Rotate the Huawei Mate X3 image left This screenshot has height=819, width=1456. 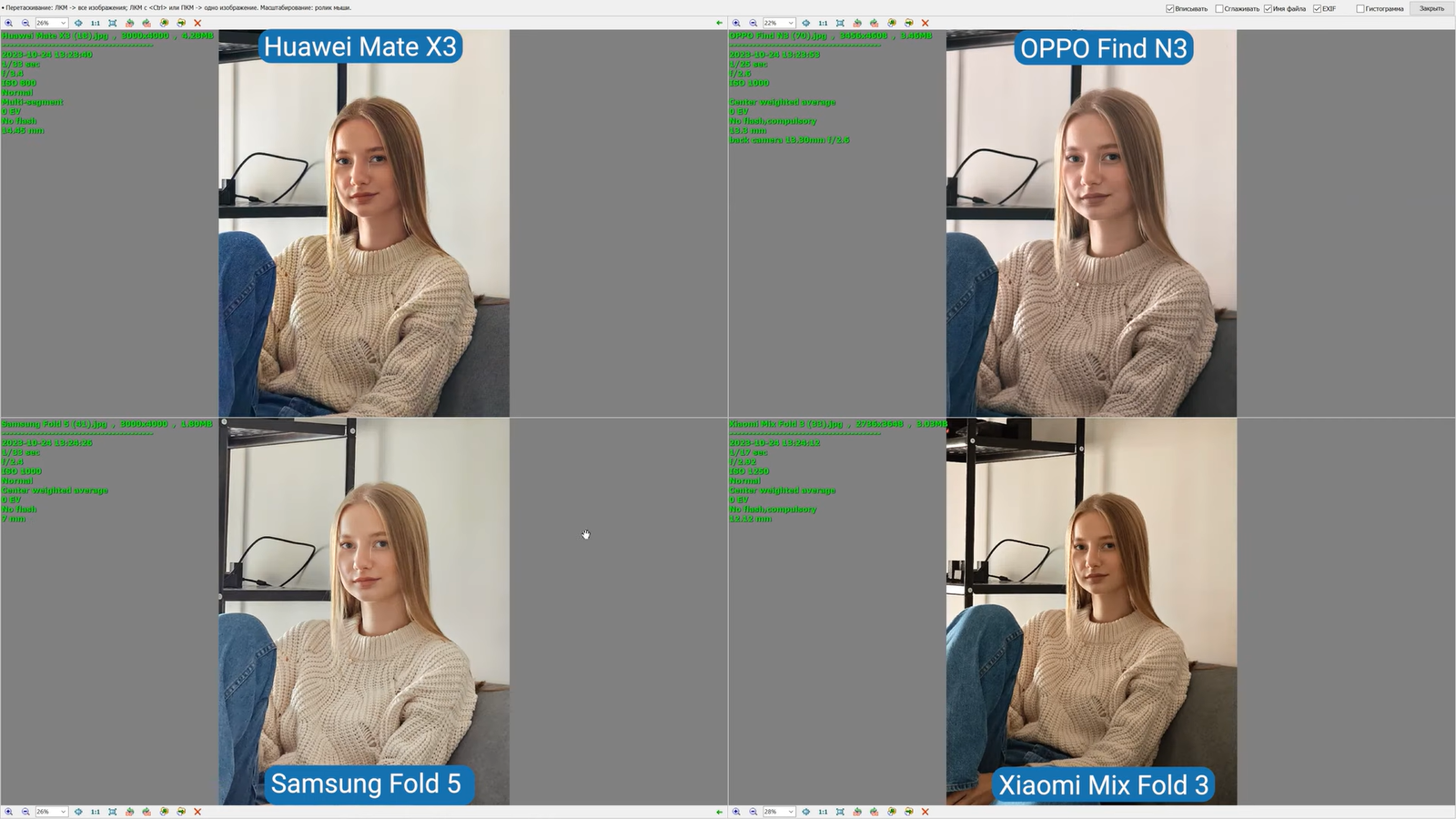pos(130,23)
